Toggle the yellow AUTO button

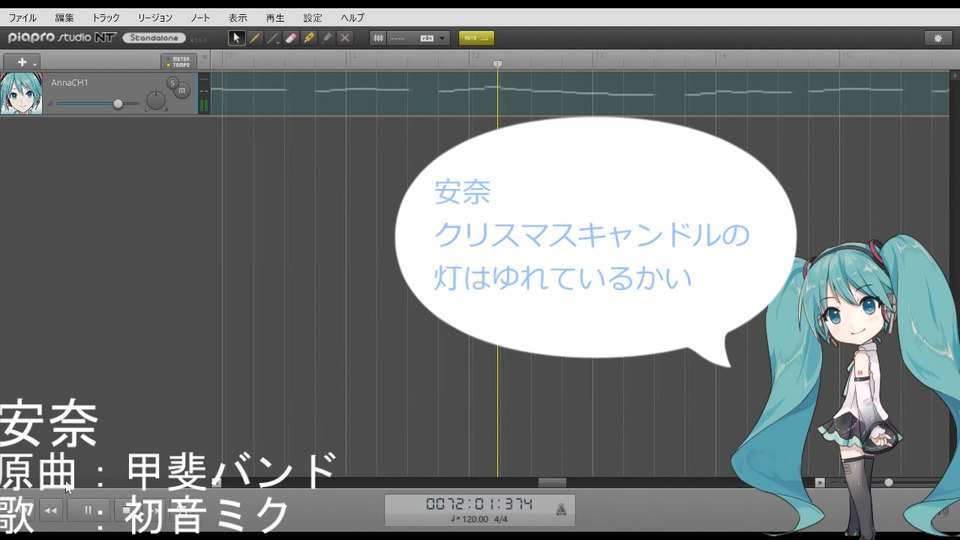(476, 38)
